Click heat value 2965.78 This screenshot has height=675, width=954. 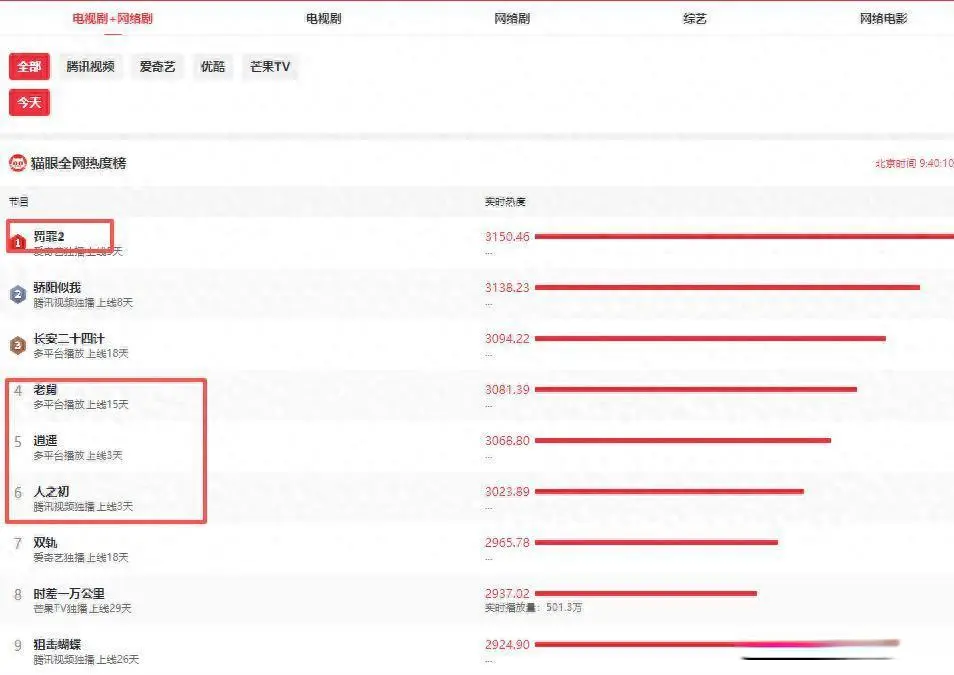click(507, 542)
